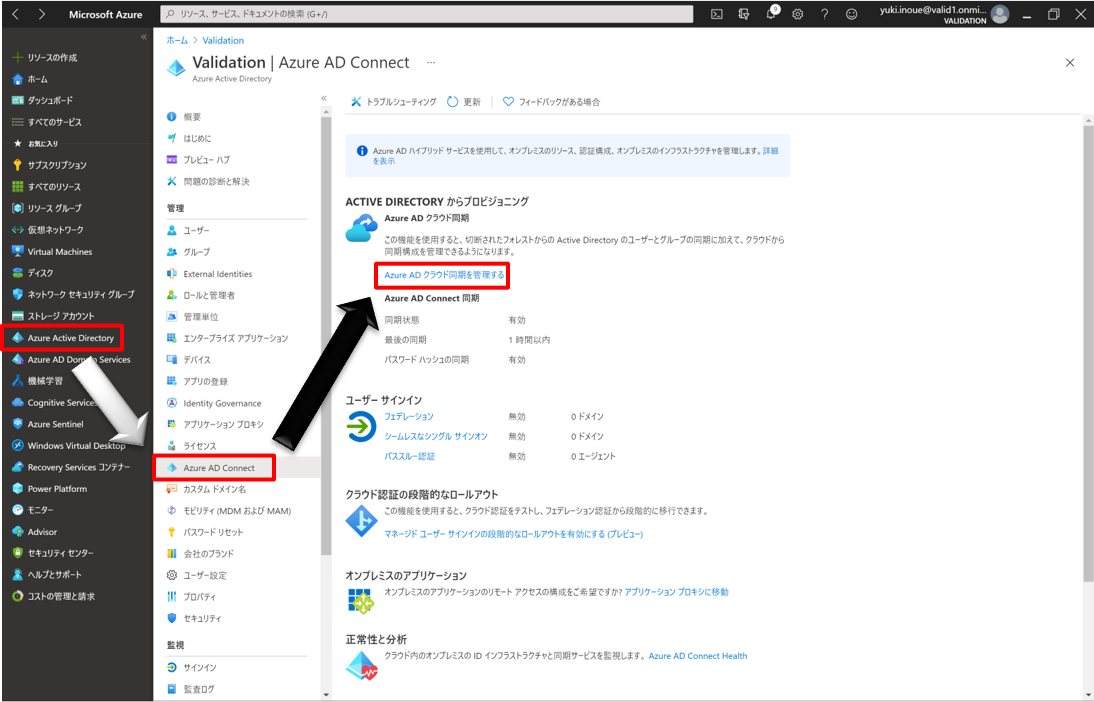Open サブスクリプション key icon item
The width and height of the screenshot is (1094, 702).
pyautogui.click(x=50, y=165)
